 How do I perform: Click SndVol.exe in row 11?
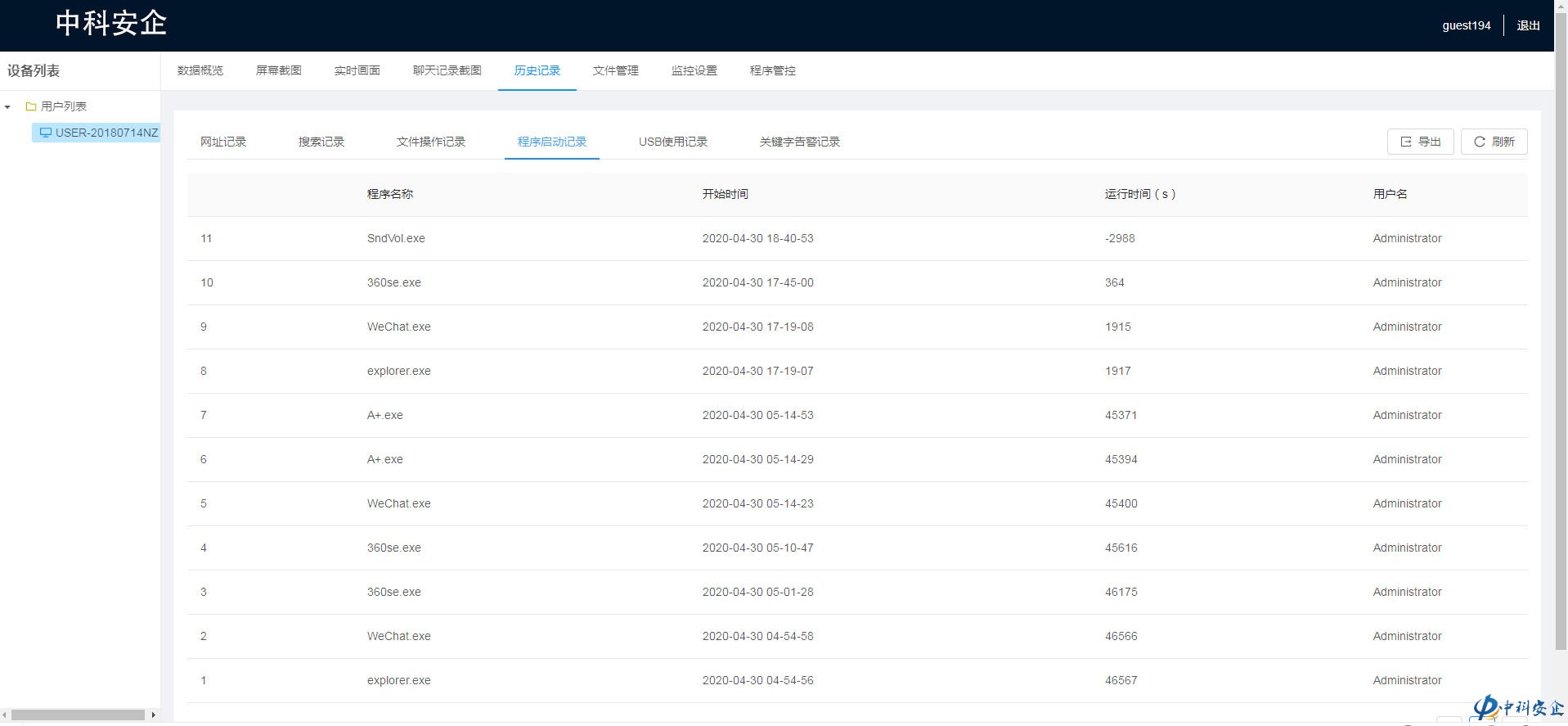(x=396, y=238)
